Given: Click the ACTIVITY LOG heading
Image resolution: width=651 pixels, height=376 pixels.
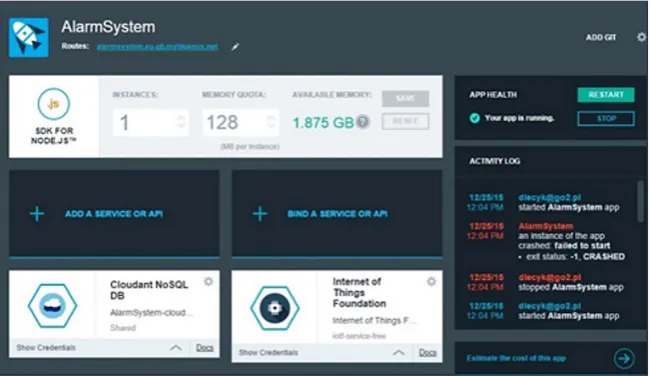Looking at the screenshot, I should click(494, 161).
